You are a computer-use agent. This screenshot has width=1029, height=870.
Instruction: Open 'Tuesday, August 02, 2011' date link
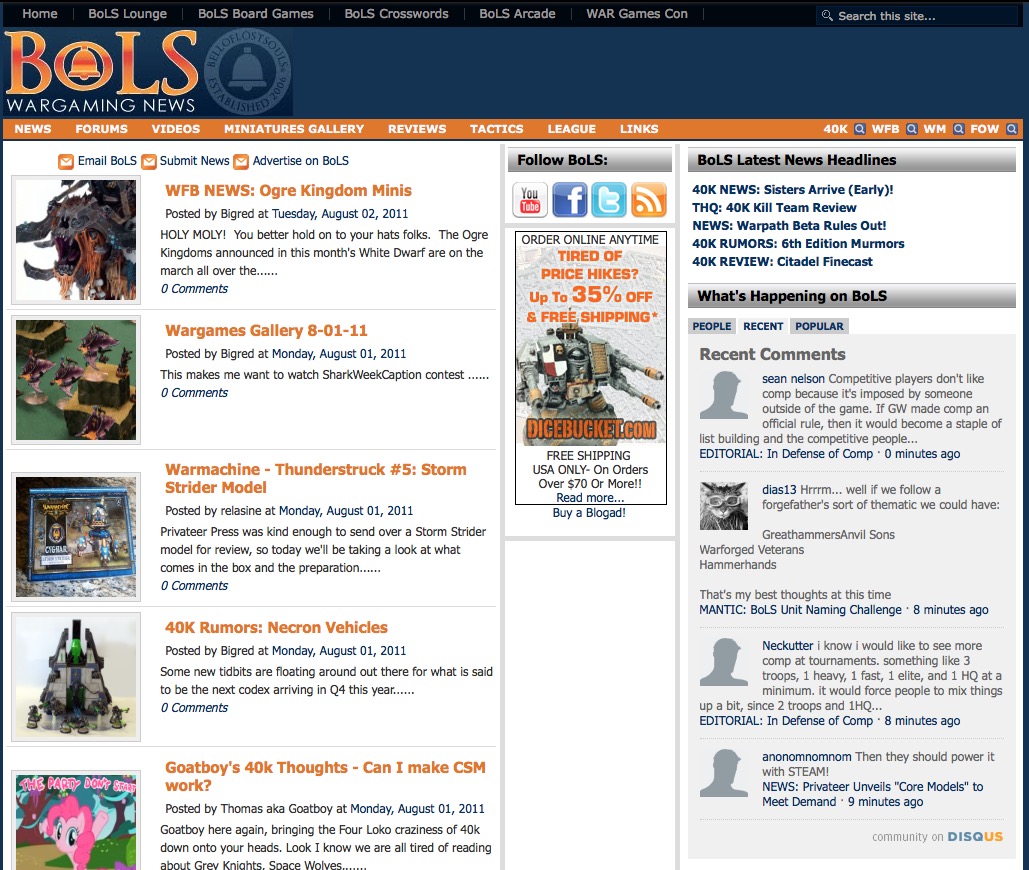(340, 214)
